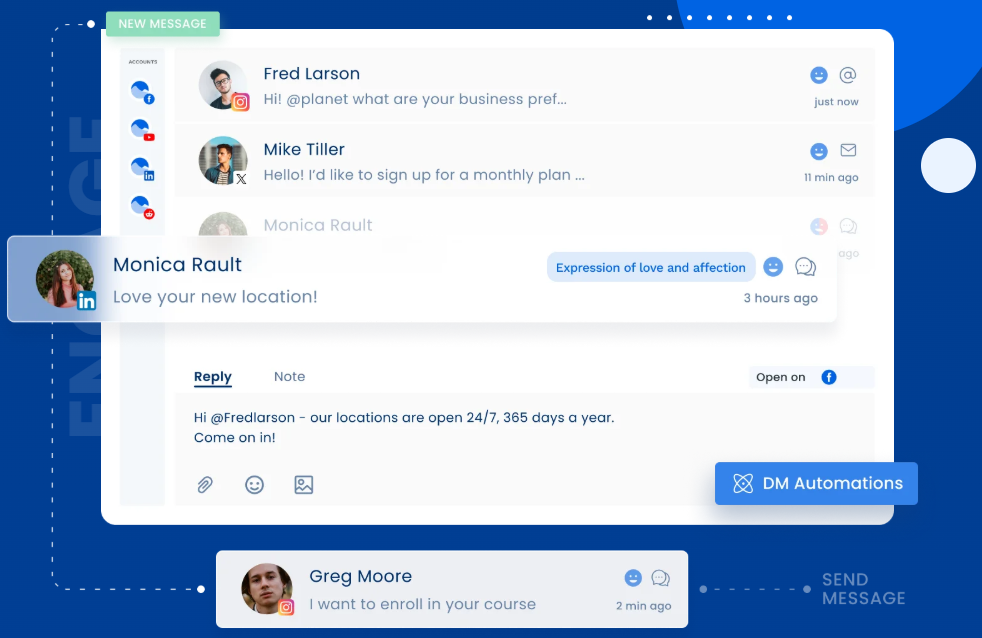Click the sentiment smiley on Mike Tiller's message
Viewport: 982px width, 638px height.
[819, 151]
